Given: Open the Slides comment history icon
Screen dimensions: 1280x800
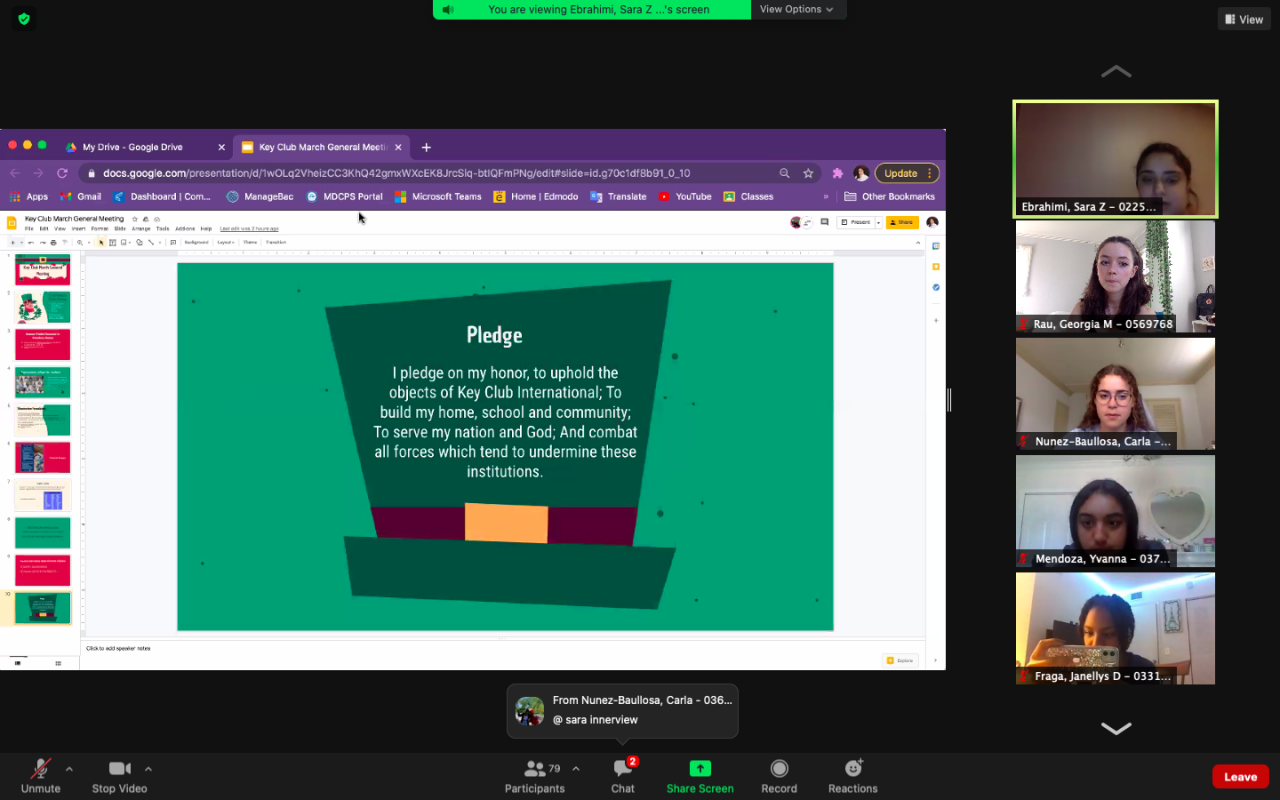Looking at the screenshot, I should click(x=824, y=222).
